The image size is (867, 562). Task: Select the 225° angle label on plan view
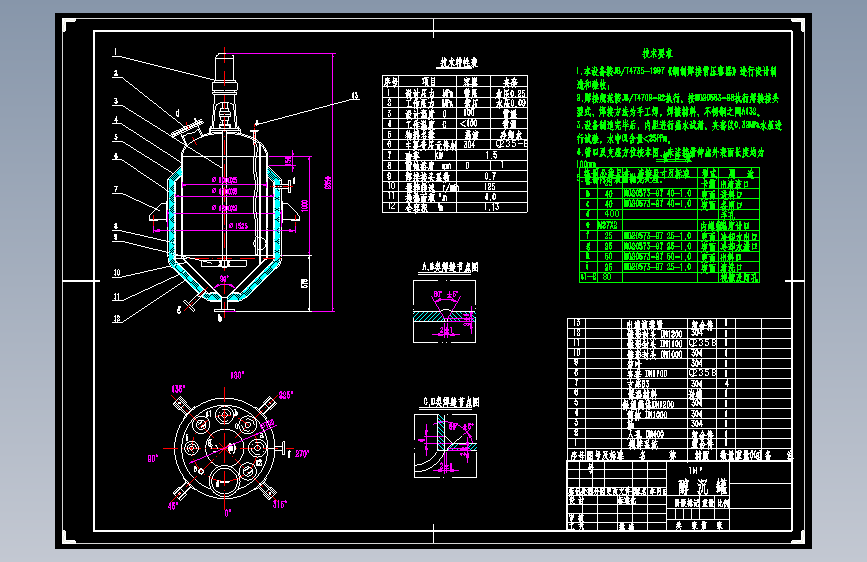[x=285, y=395]
